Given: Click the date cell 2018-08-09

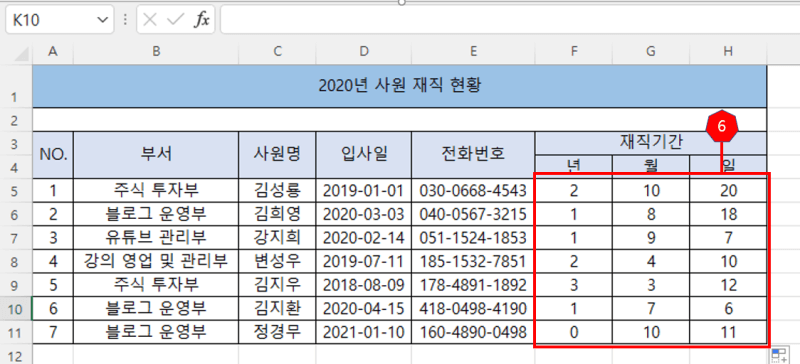Looking at the screenshot, I should click(x=363, y=285).
